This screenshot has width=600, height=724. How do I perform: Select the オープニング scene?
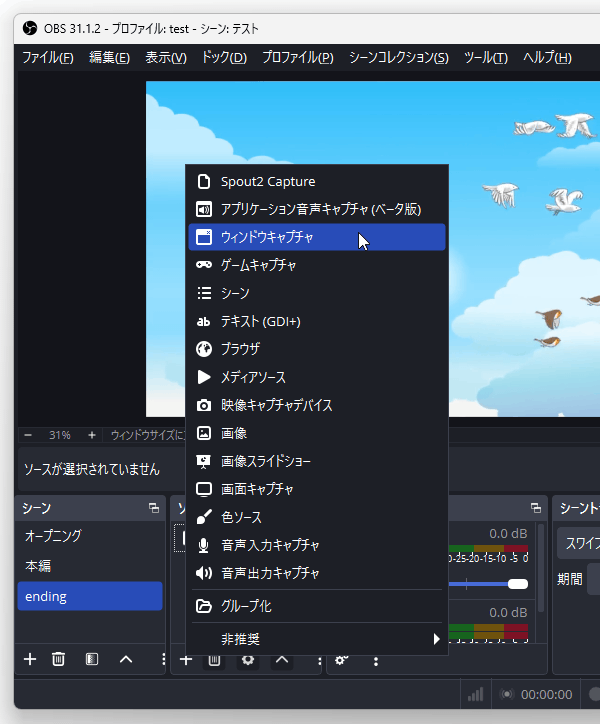point(53,536)
